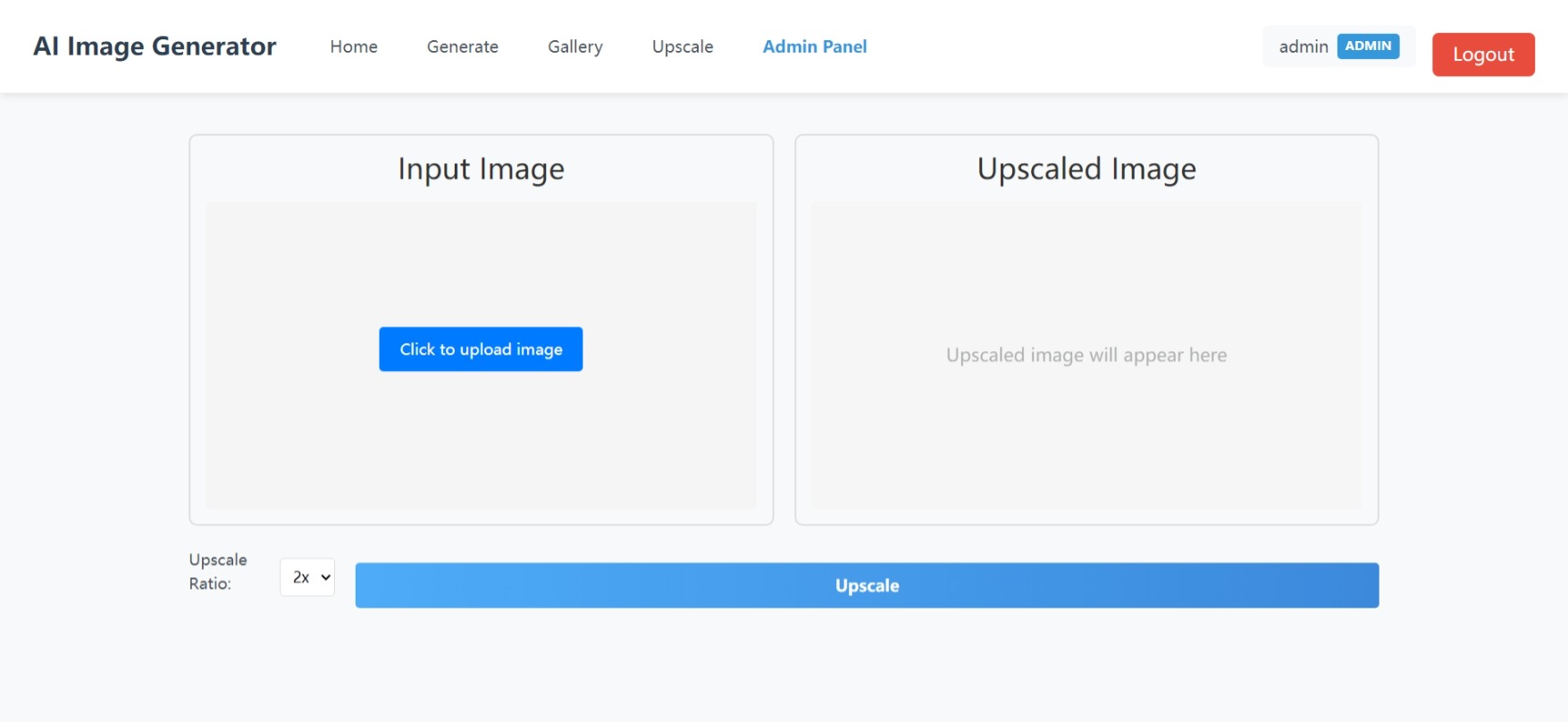The height and width of the screenshot is (722, 1568).
Task: Click the blue ADMIN role badge
Action: [x=1367, y=46]
